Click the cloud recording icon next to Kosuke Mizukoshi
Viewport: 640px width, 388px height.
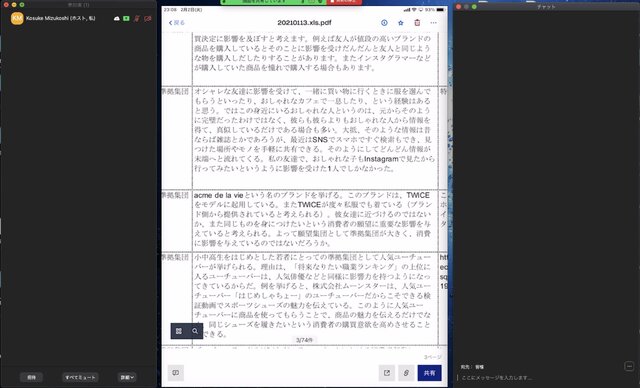[x=117, y=19]
